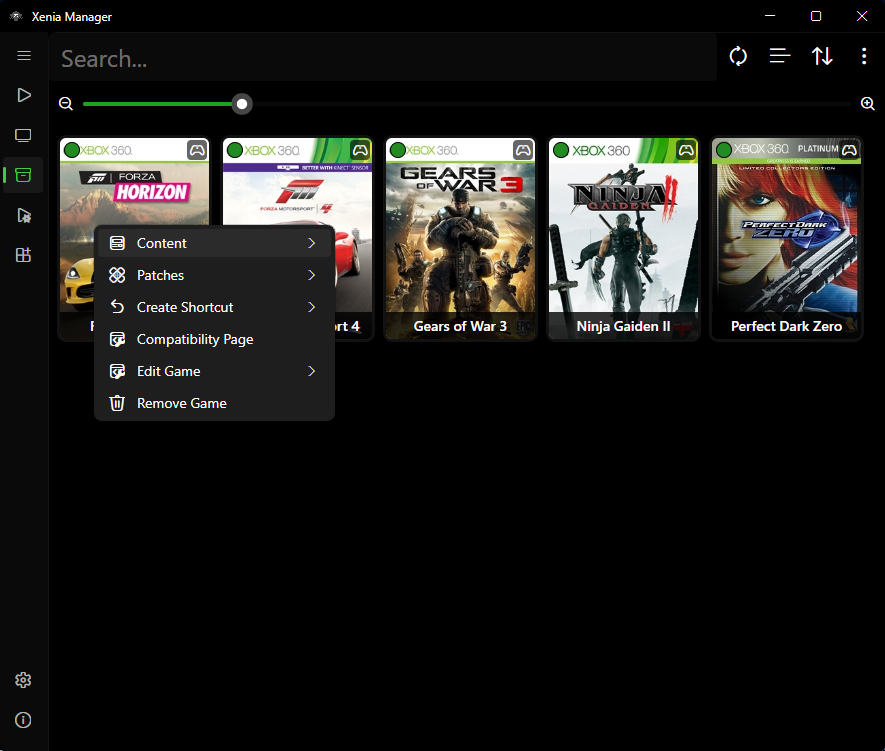Open Settings gear in sidebar
This screenshot has width=885, height=751.
click(x=23, y=680)
